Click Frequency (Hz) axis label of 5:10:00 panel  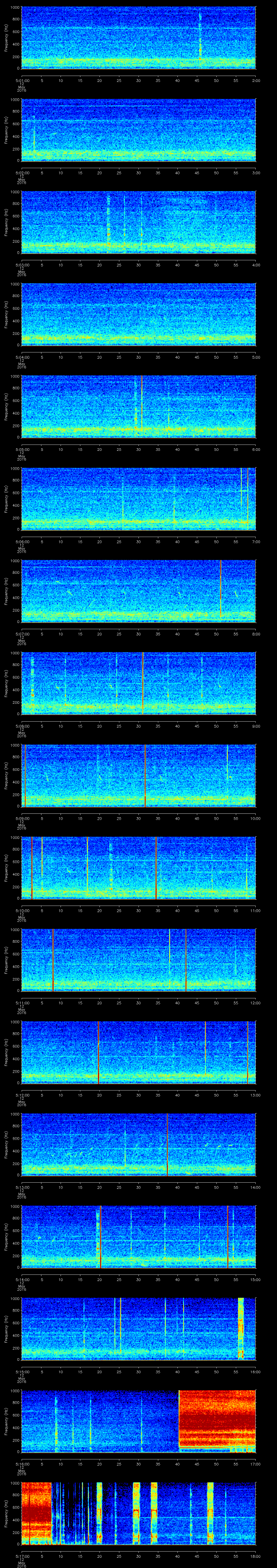(6, 868)
